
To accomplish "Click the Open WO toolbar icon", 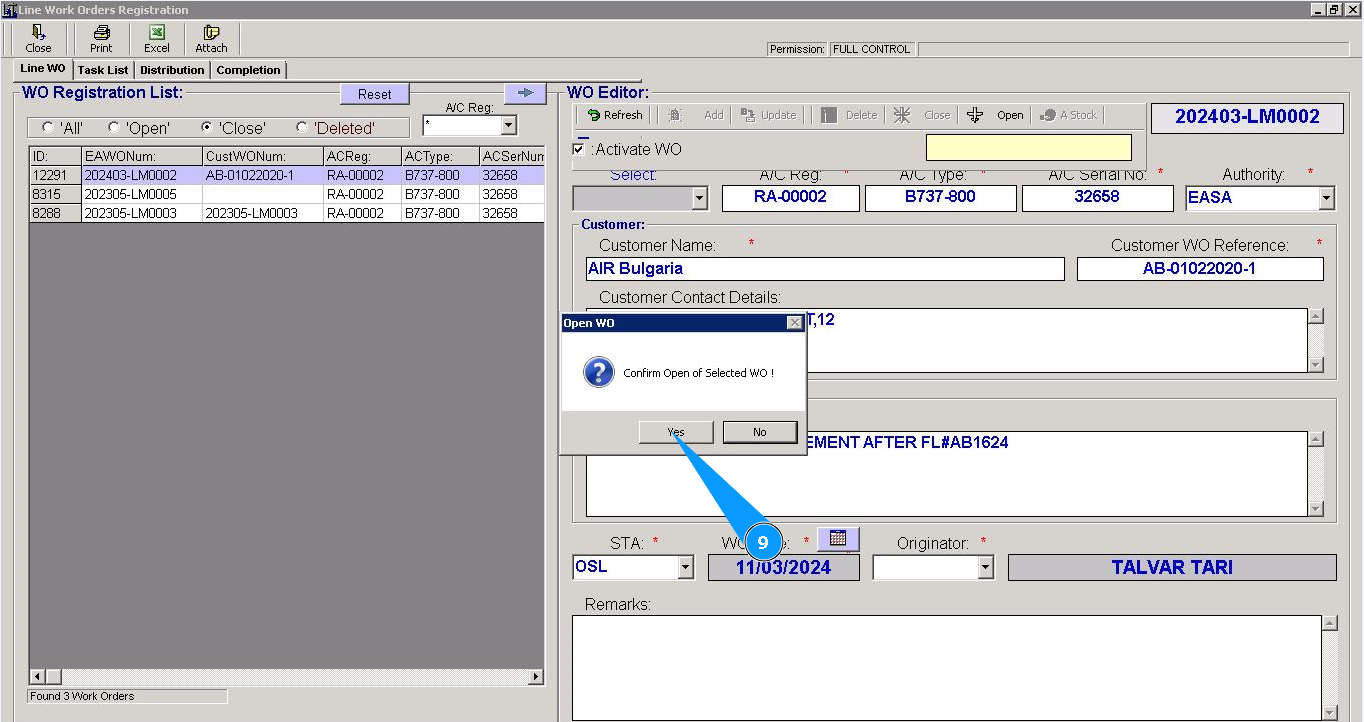I will (996, 115).
